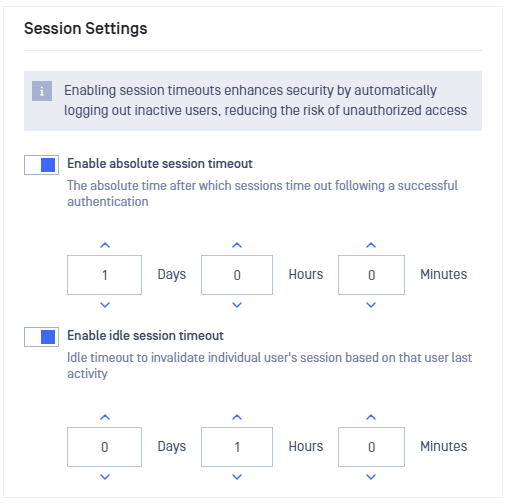The image size is (507, 503).
Task: Increase absolute timeout Days value
Action: [105, 245]
